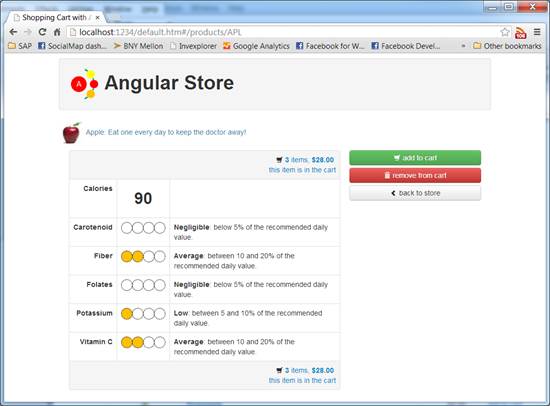Reload the page with the refresh icon

coord(42,32)
